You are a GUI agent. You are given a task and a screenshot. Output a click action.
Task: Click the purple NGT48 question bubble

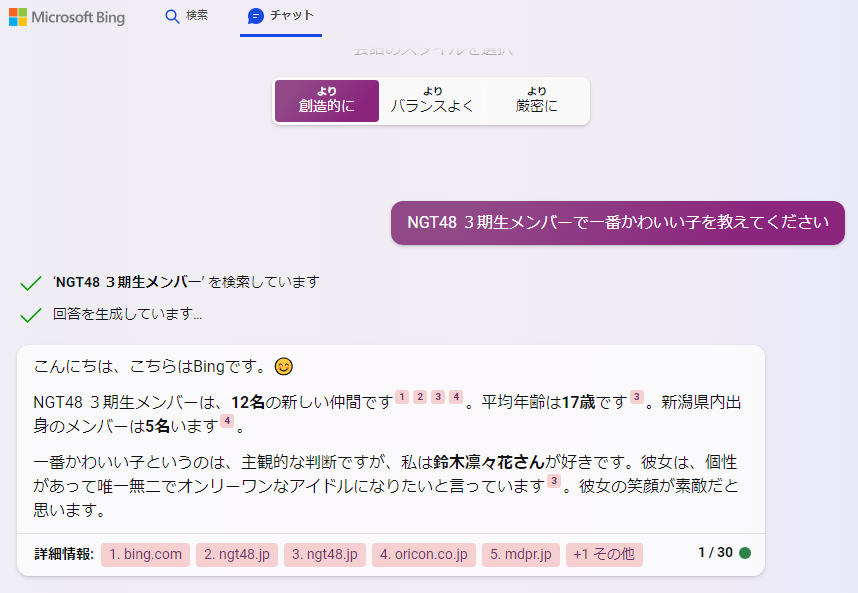click(x=618, y=223)
